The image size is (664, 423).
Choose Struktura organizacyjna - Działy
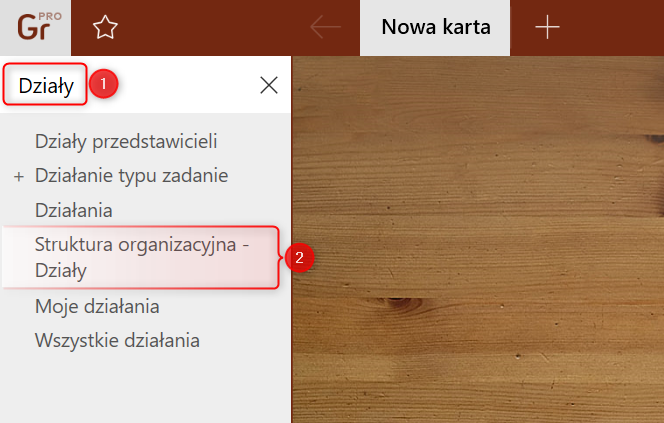pyautogui.click(x=141, y=257)
